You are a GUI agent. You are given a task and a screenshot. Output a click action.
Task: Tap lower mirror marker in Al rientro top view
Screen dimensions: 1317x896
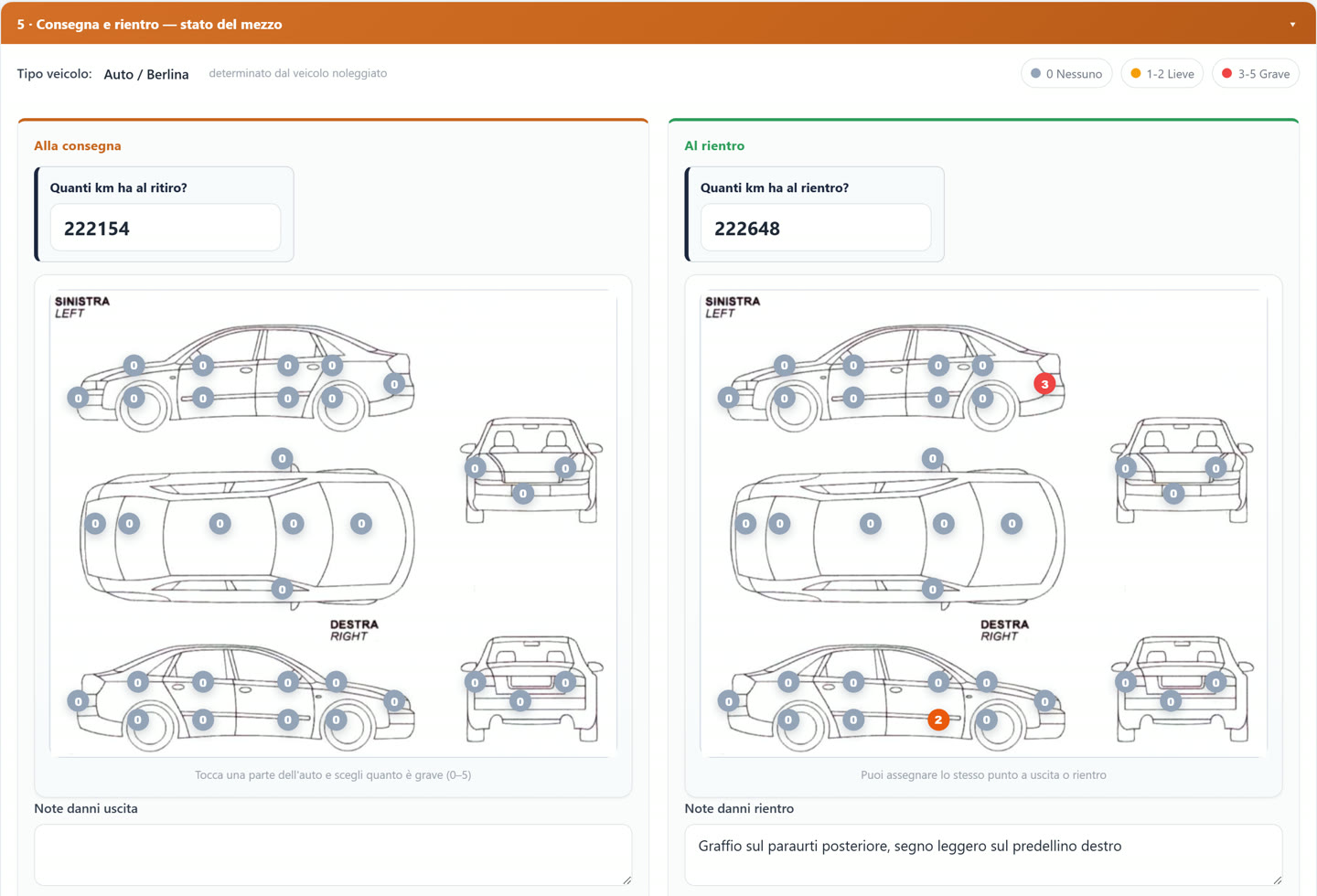coord(932,589)
